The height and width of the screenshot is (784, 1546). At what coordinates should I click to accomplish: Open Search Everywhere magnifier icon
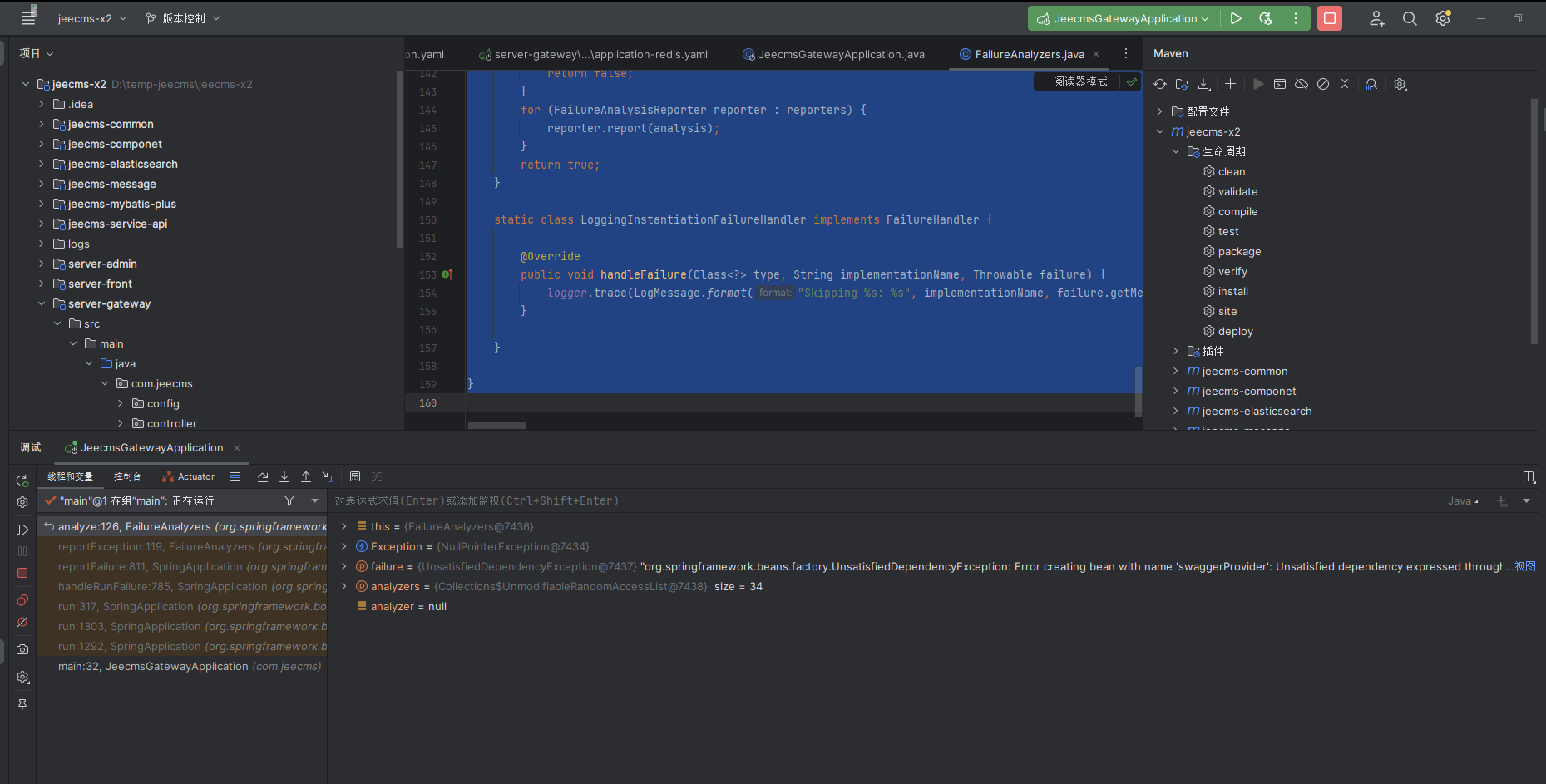(x=1410, y=18)
